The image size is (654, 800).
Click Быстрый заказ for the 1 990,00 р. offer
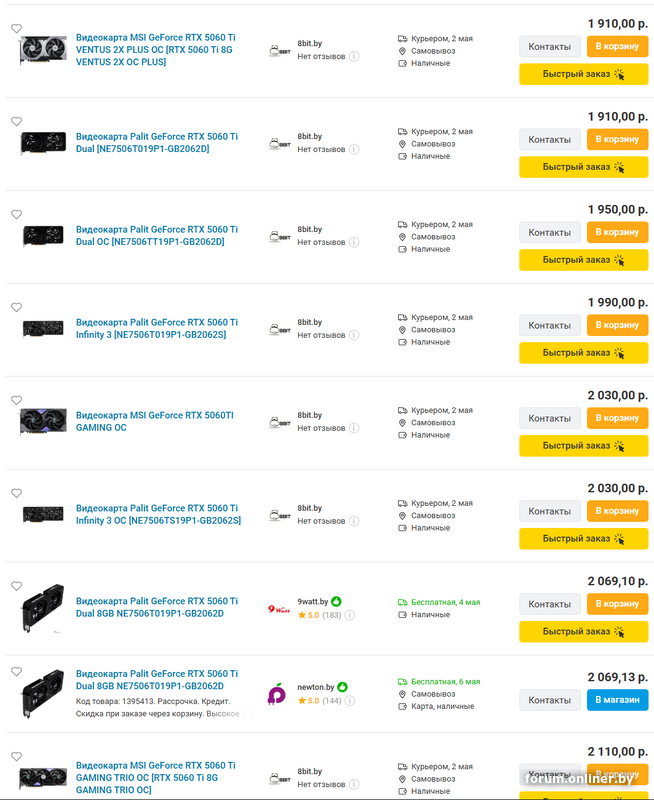(584, 353)
